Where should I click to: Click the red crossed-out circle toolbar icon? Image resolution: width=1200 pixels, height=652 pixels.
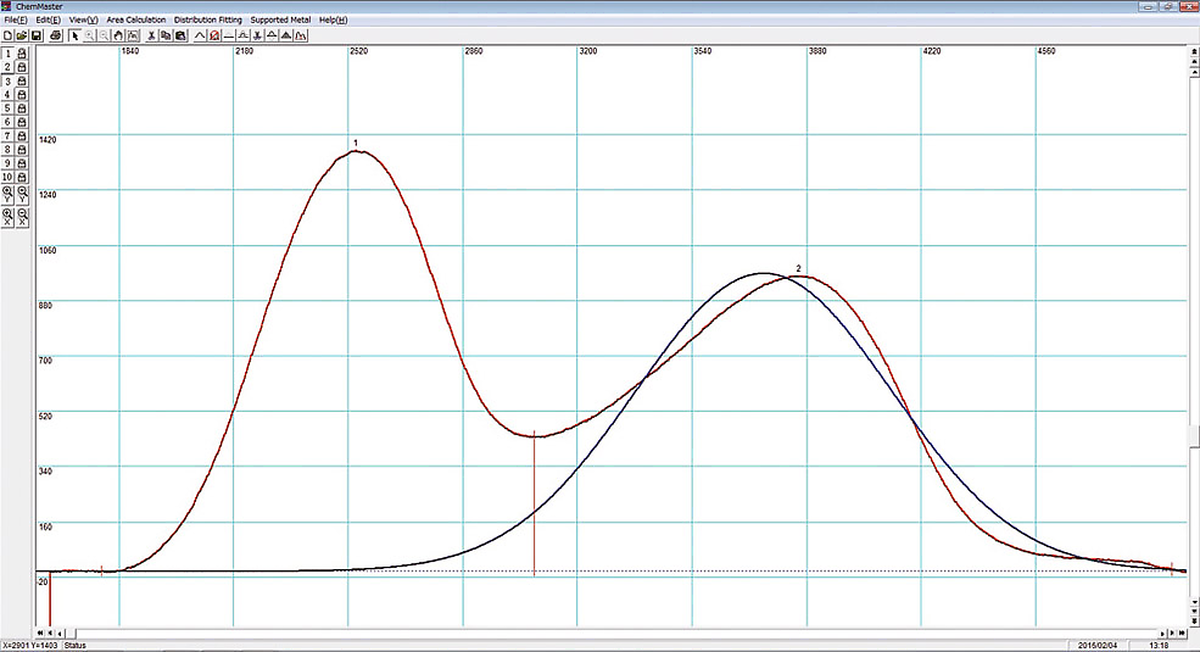tap(214, 35)
